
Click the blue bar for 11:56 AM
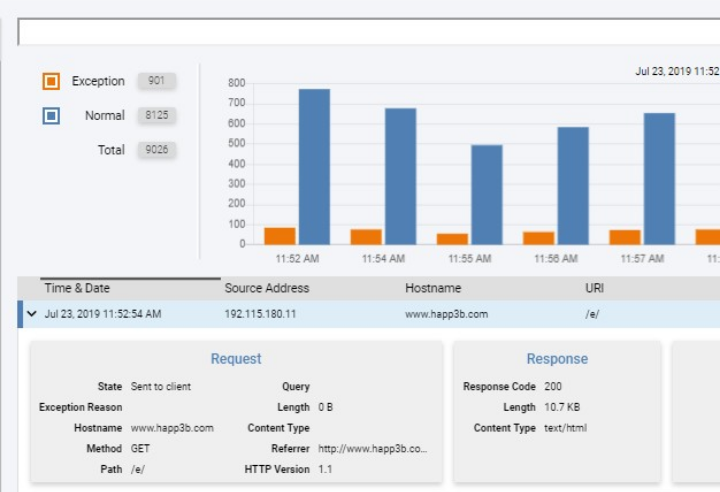[x=573, y=186]
